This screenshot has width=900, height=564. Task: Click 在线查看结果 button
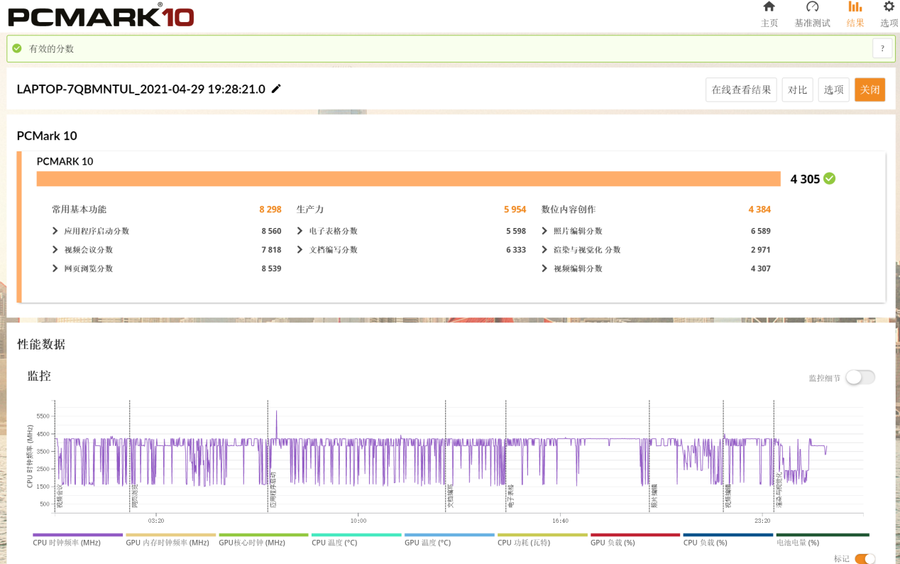741,90
